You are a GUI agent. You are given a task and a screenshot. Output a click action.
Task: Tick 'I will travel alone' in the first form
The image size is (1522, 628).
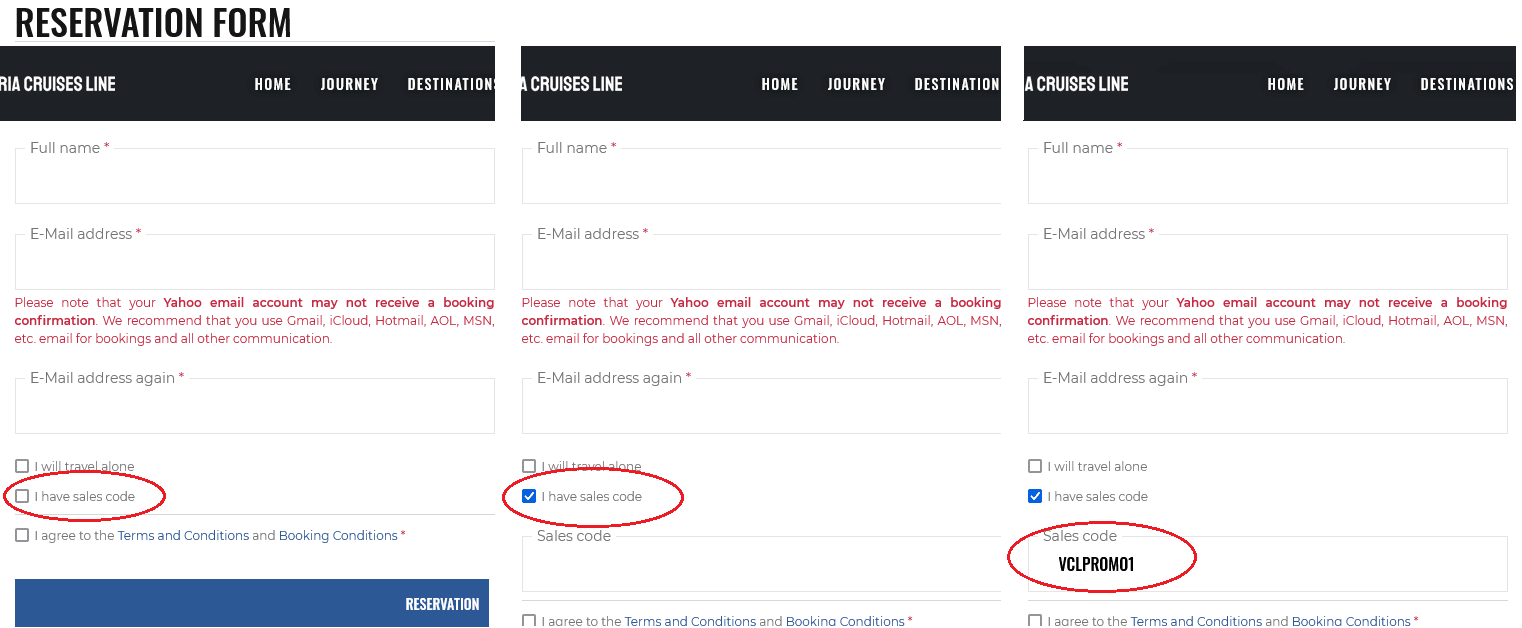22,466
